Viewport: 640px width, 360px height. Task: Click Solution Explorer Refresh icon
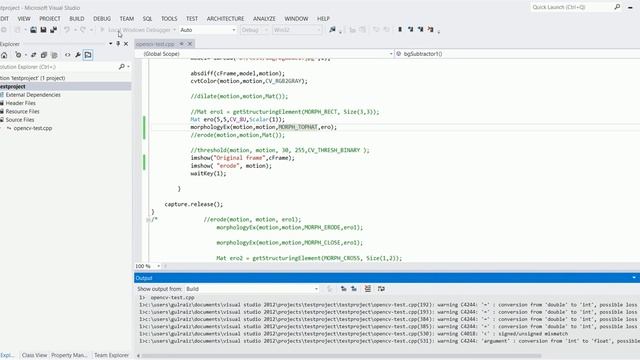18,55
